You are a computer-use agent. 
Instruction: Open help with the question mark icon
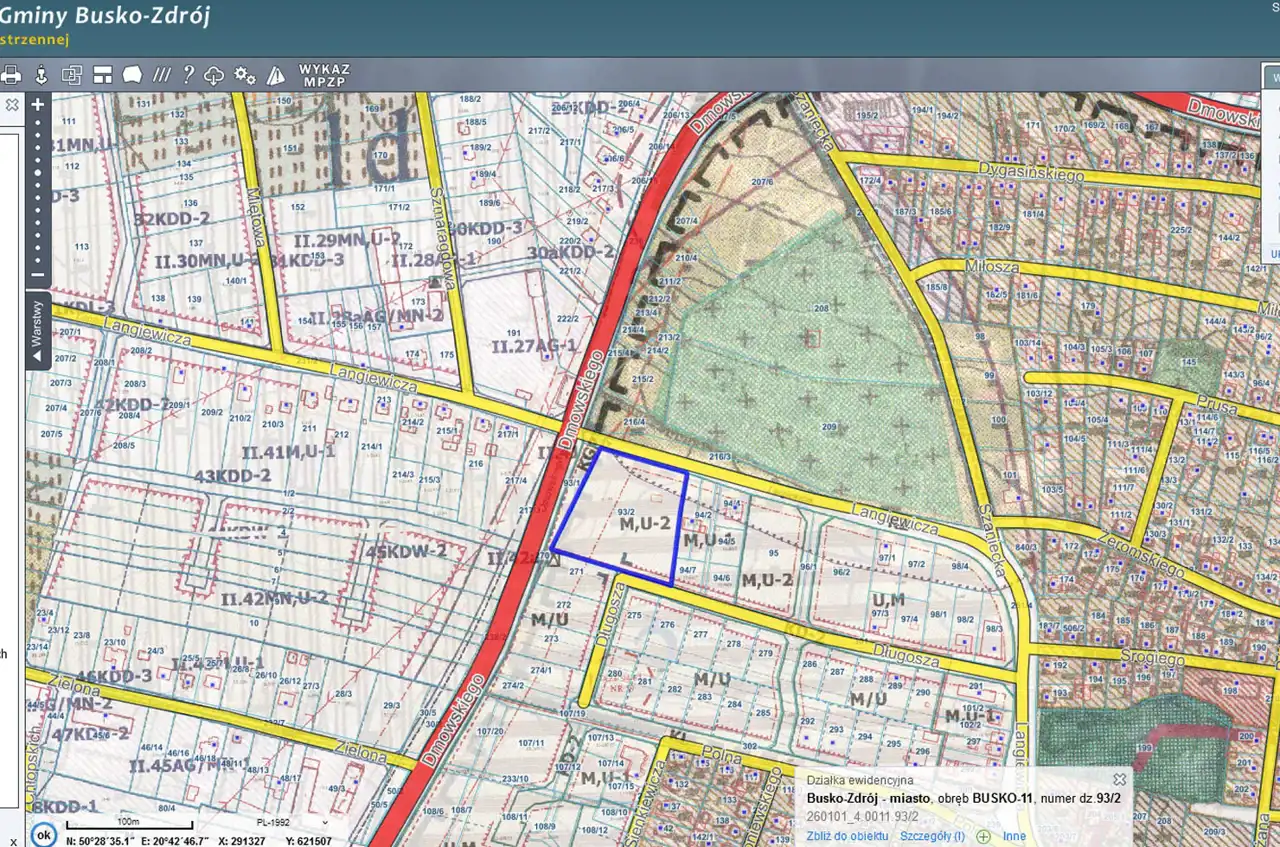click(188, 75)
